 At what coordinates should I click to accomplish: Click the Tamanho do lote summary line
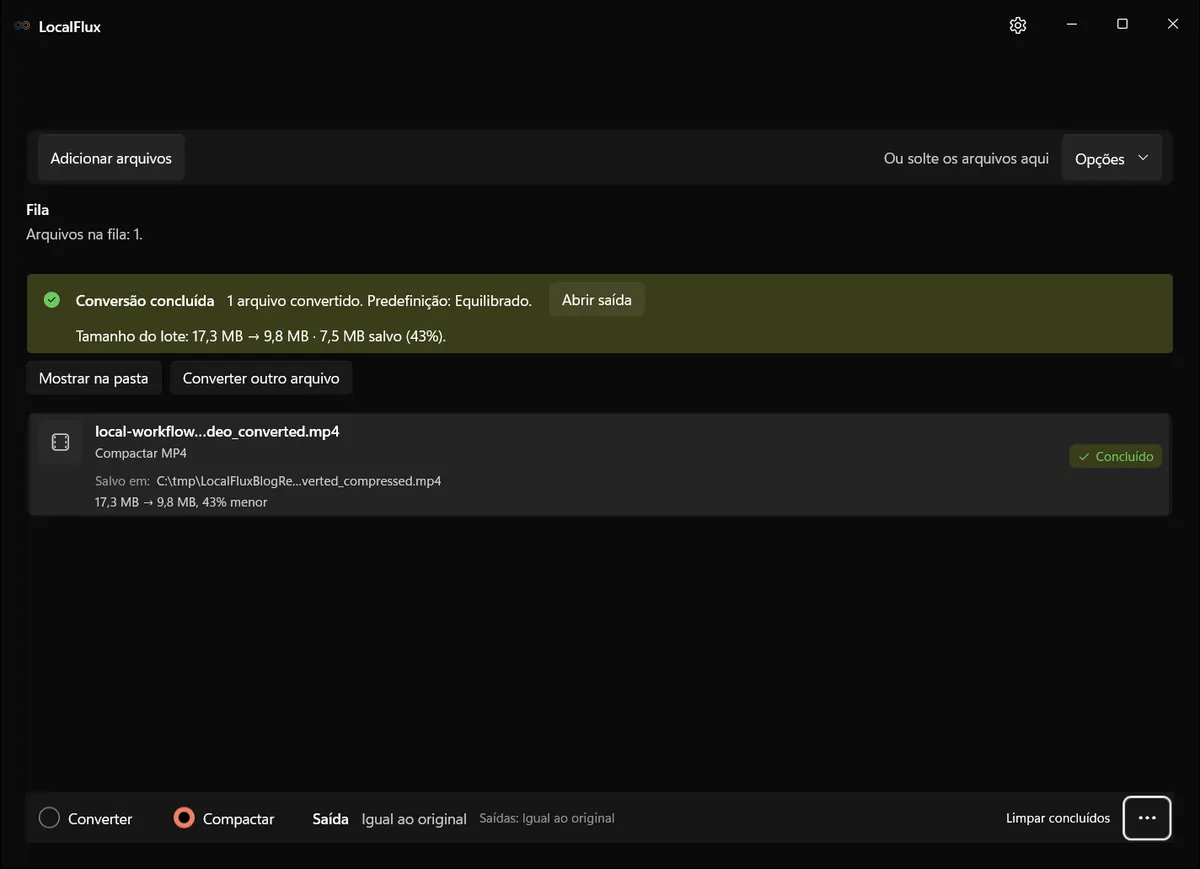pos(261,336)
